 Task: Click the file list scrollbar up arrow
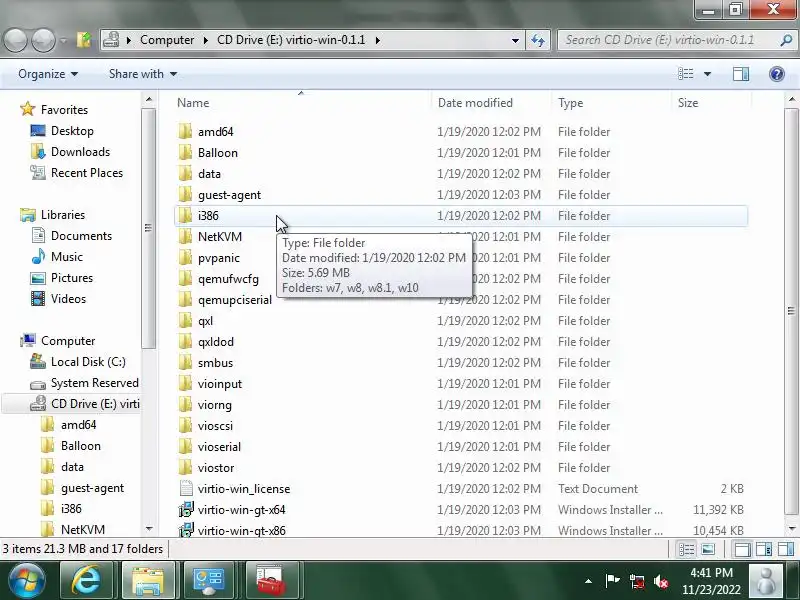pyautogui.click(x=792, y=99)
